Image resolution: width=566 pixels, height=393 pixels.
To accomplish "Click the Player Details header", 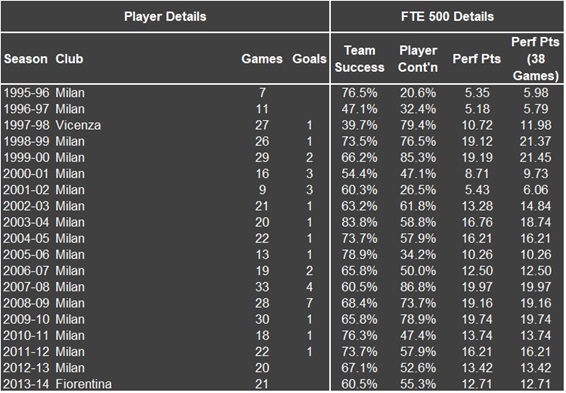I will [165, 17].
